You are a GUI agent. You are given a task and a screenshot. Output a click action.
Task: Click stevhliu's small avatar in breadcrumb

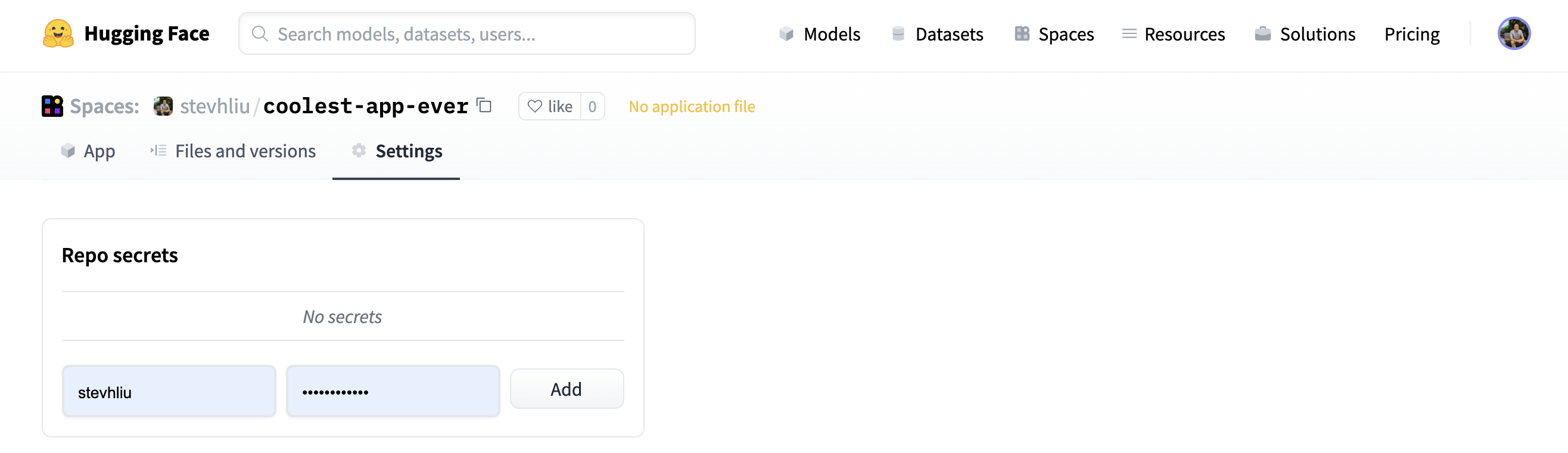tap(163, 106)
